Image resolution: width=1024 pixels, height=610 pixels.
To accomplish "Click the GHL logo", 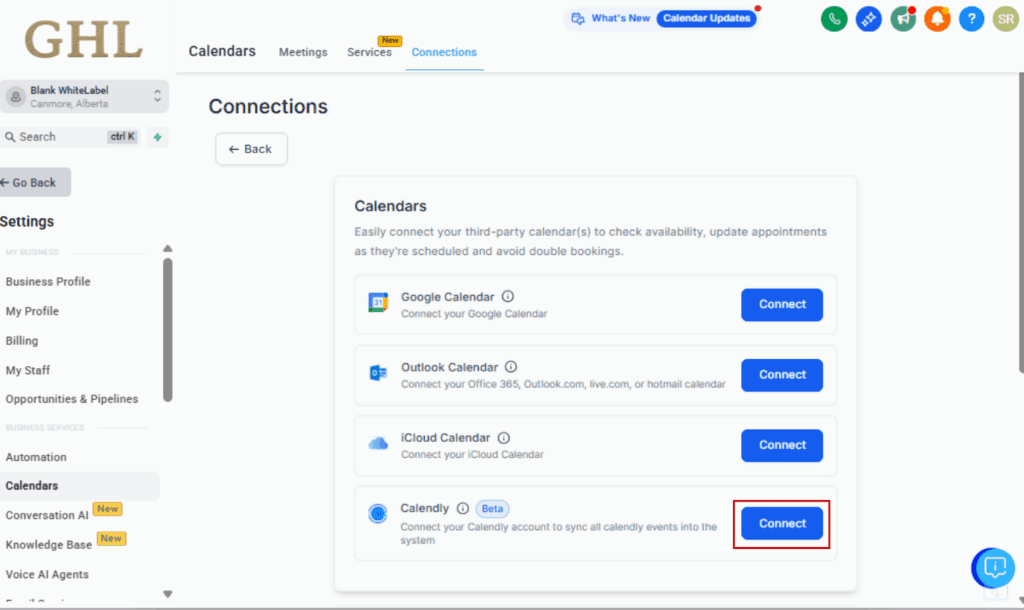I will coord(84,39).
